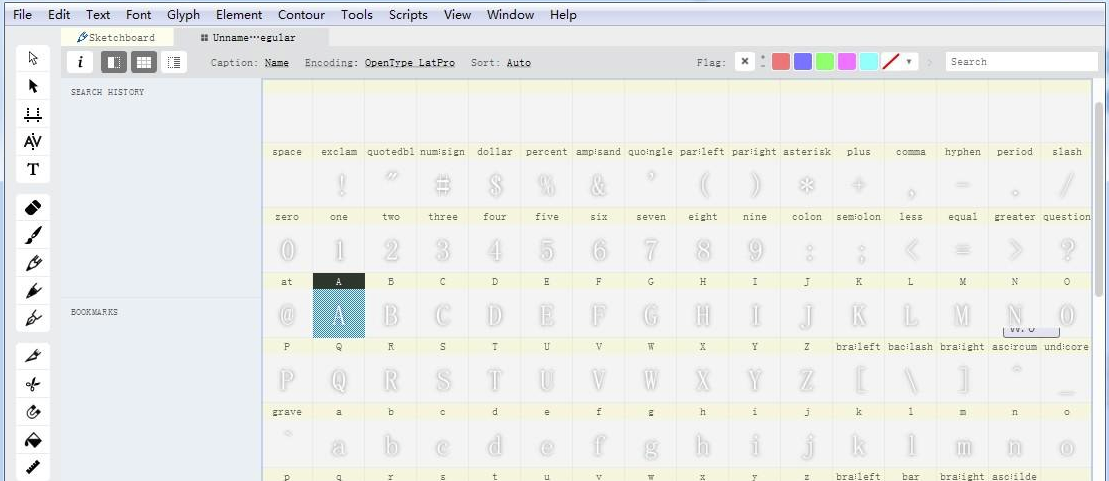1109x481 pixels.
Task: Open the Font menu
Action: click(138, 14)
